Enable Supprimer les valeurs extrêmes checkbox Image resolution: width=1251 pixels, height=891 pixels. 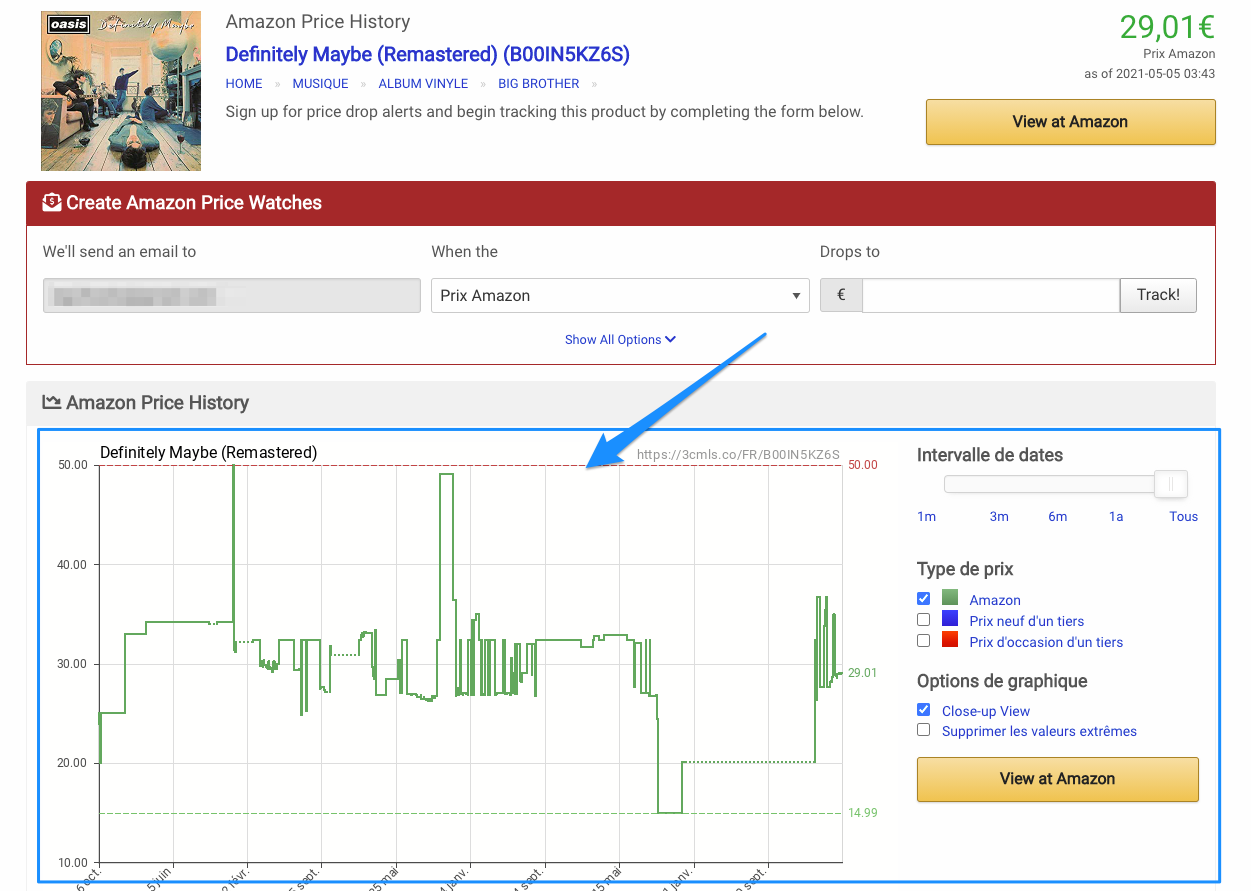coord(924,731)
